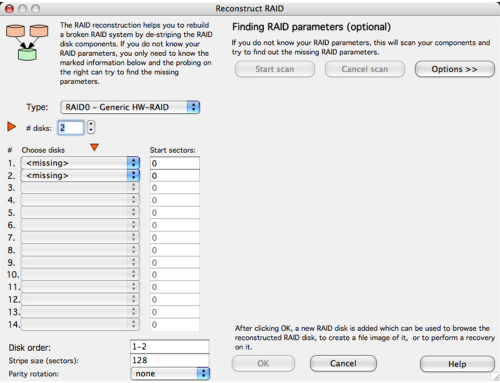Cancel the RAID reconstruction dialog
This screenshot has width=500, height=383.
pyautogui.click(x=343, y=363)
